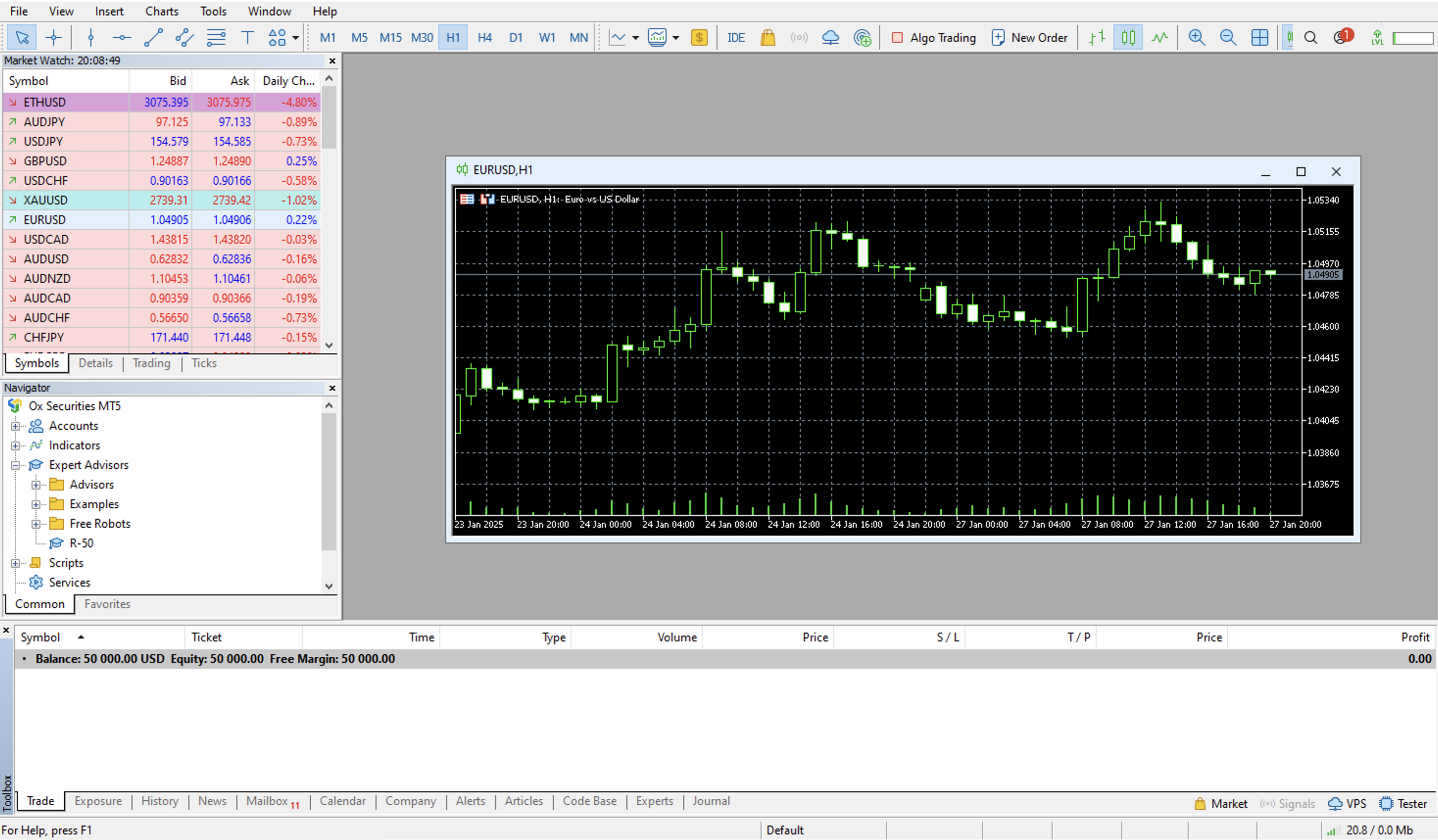Click Market Watch scrollbar down arrow
This screenshot has height=840, width=1438.
(329, 345)
